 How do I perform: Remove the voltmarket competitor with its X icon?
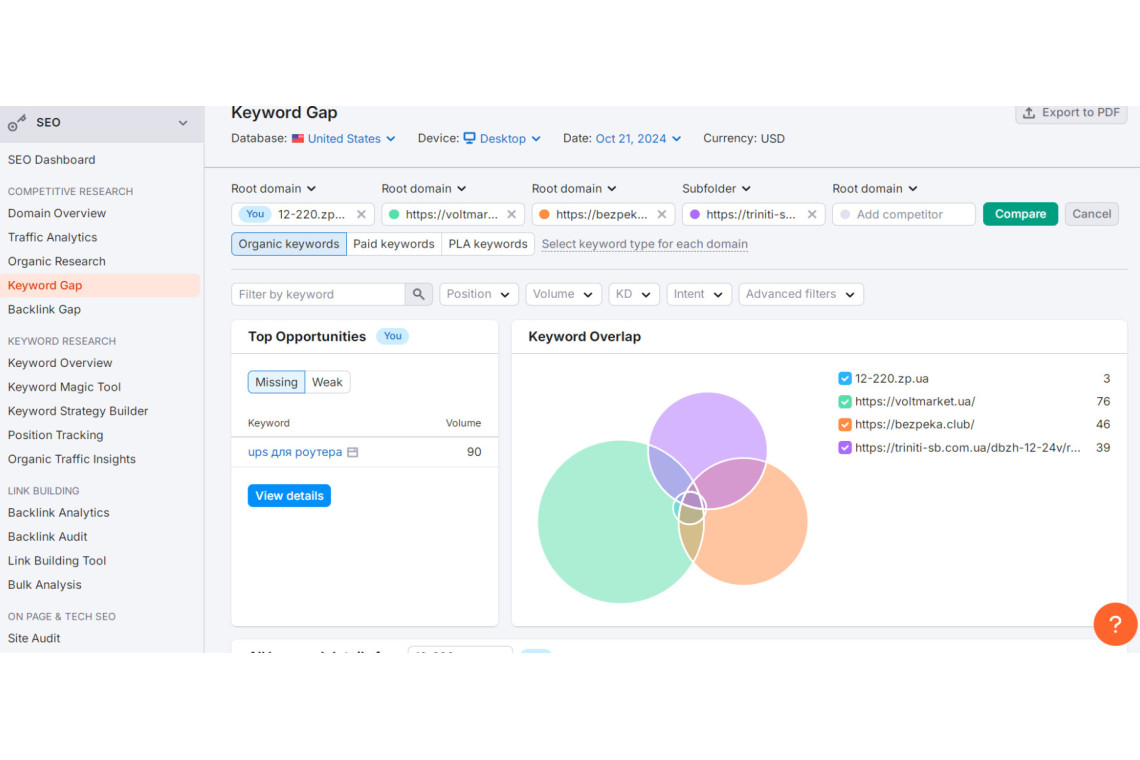[x=512, y=215]
